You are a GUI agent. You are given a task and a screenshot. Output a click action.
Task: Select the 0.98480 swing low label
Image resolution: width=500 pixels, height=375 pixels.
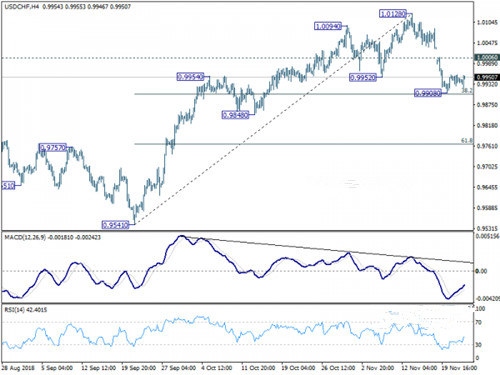[x=235, y=115]
